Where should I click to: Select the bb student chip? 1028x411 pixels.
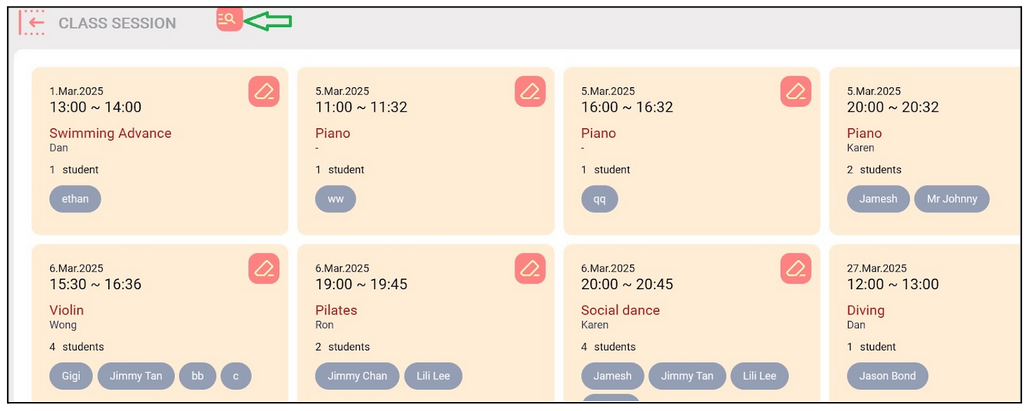pyautogui.click(x=197, y=375)
